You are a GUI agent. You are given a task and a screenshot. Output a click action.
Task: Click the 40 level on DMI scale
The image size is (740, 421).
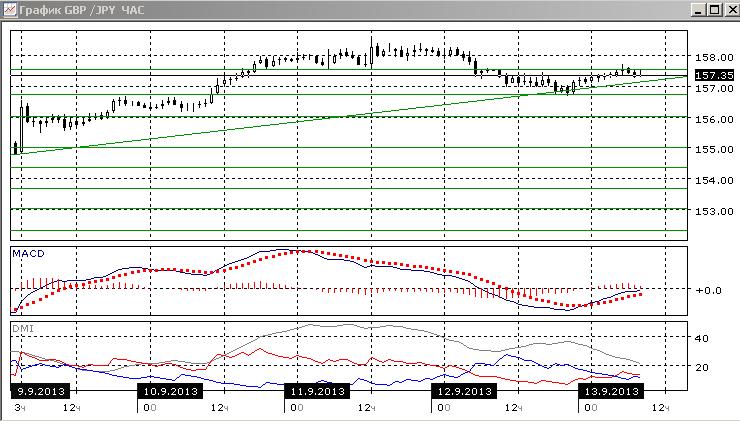point(701,338)
